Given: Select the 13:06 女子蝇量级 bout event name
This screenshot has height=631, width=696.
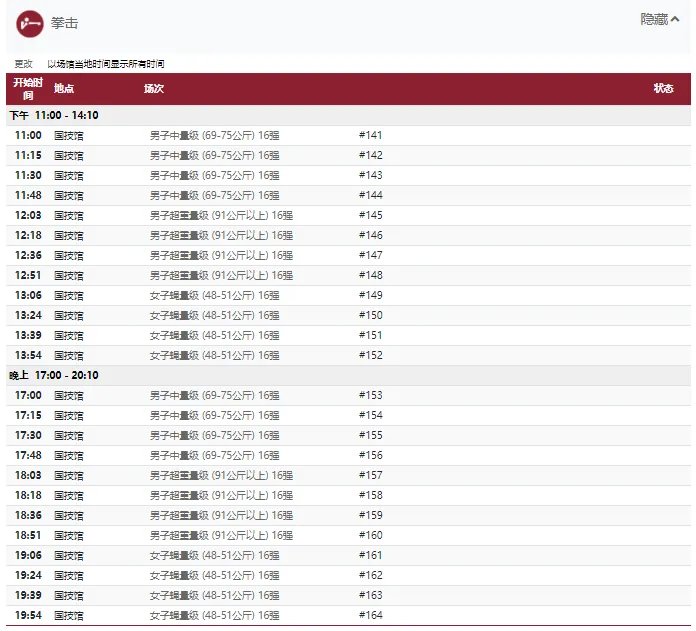Looking at the screenshot, I should [x=214, y=295].
